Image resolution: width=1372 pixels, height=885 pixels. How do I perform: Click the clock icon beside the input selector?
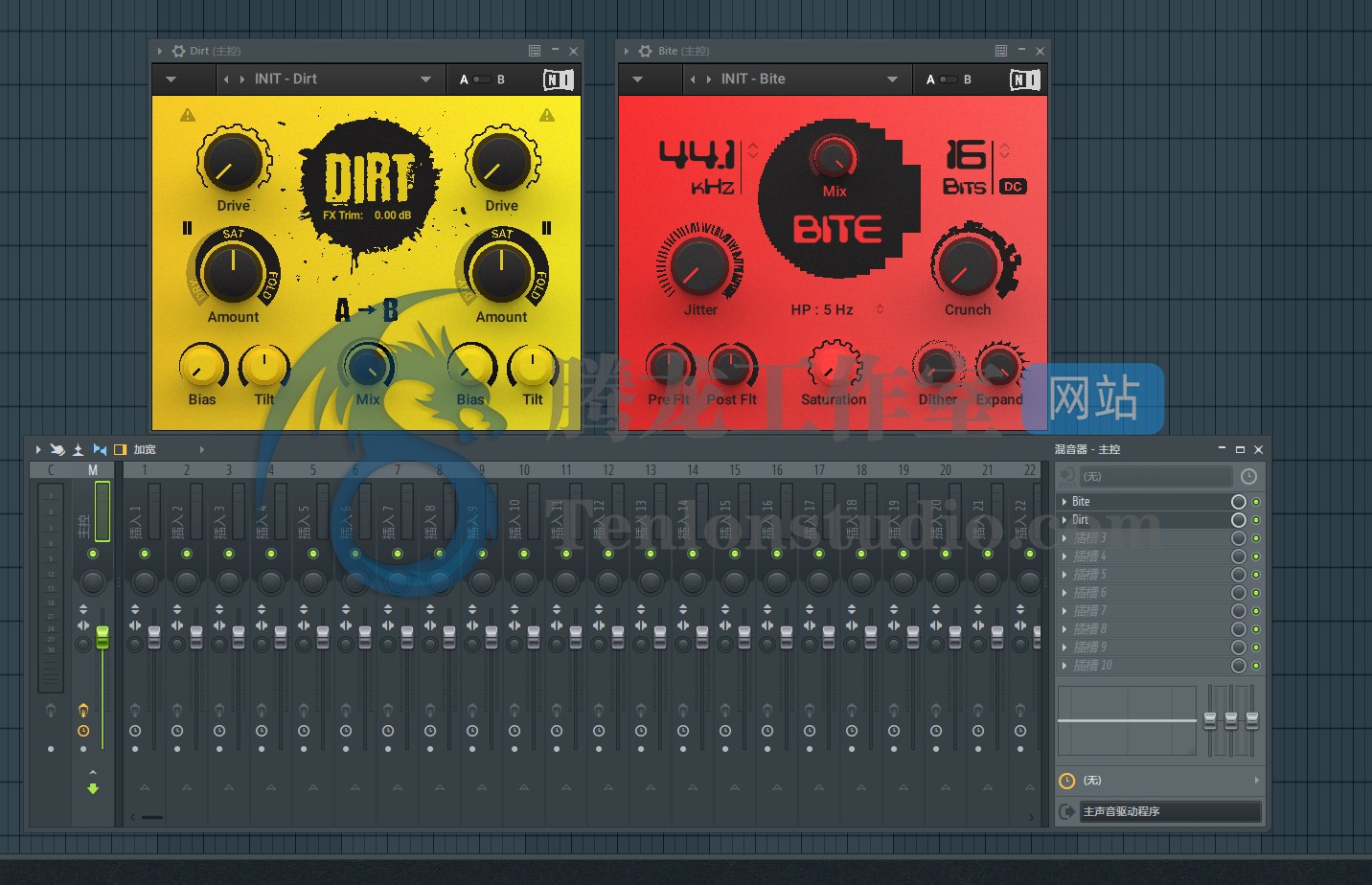tap(1248, 476)
